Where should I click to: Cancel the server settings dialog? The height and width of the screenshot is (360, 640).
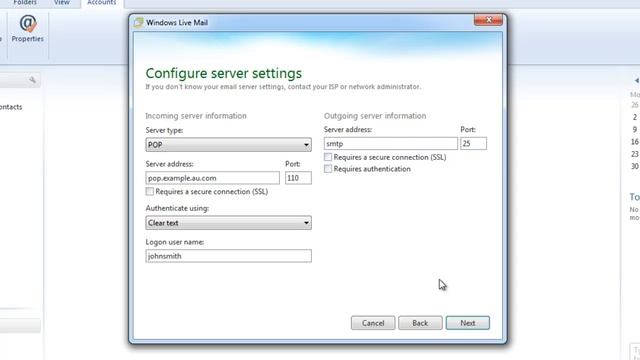(x=373, y=323)
